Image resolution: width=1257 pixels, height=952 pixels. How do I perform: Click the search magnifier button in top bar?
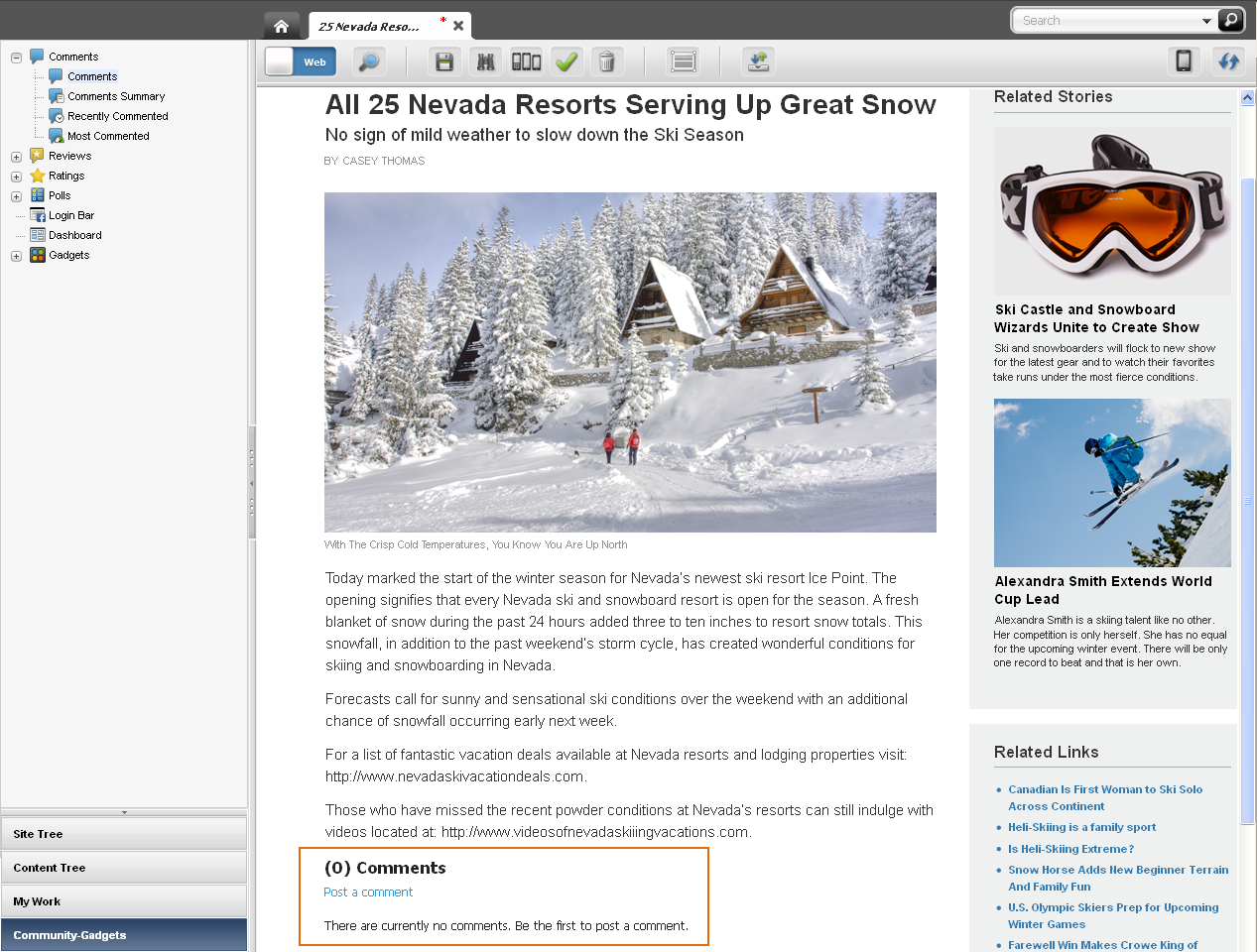coord(1230,20)
